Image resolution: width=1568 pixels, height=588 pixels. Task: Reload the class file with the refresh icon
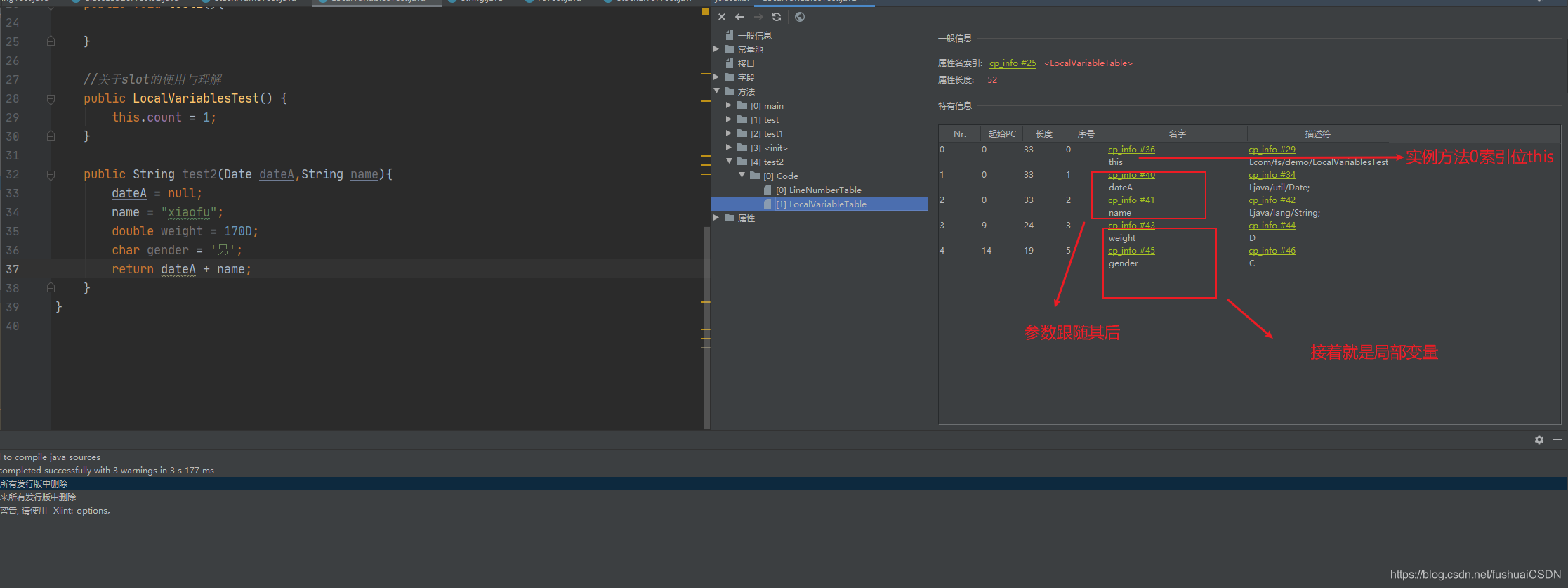[x=777, y=17]
